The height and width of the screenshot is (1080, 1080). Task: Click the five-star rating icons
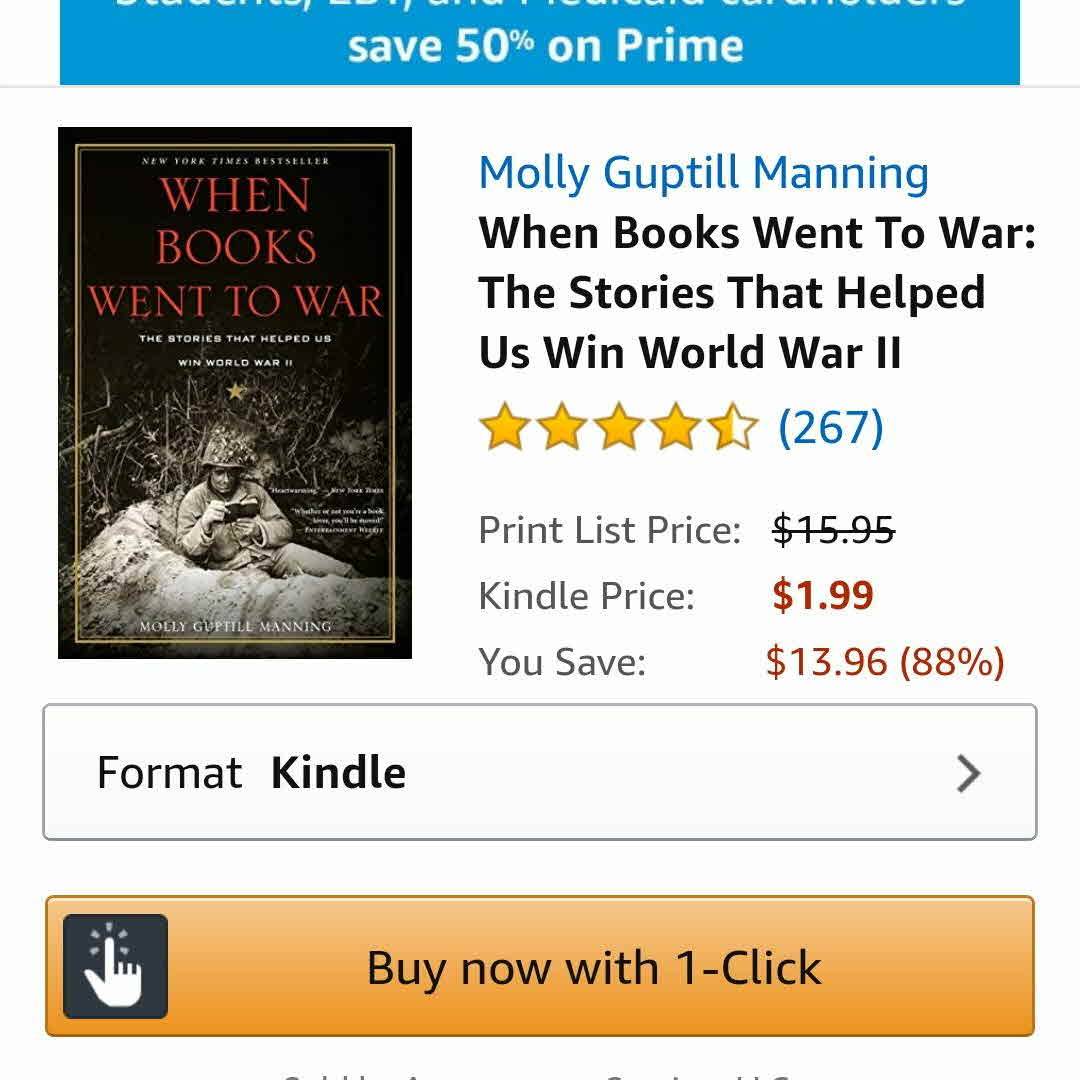(x=619, y=426)
